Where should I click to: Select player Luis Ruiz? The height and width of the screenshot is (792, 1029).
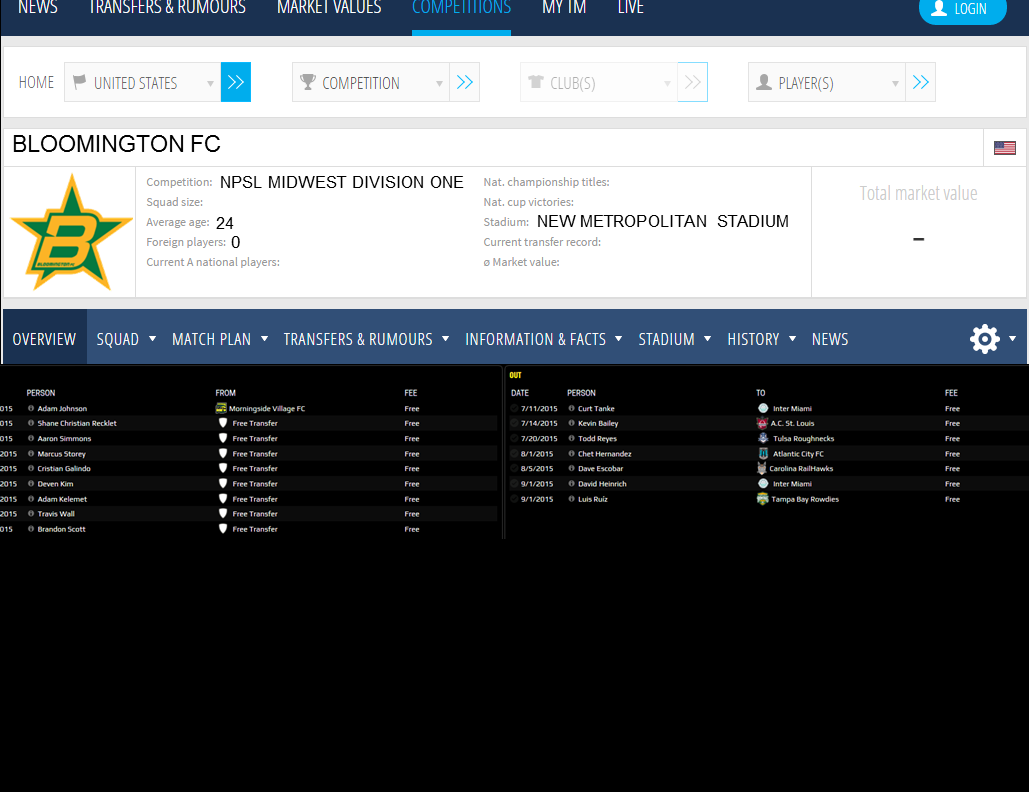click(x=593, y=499)
